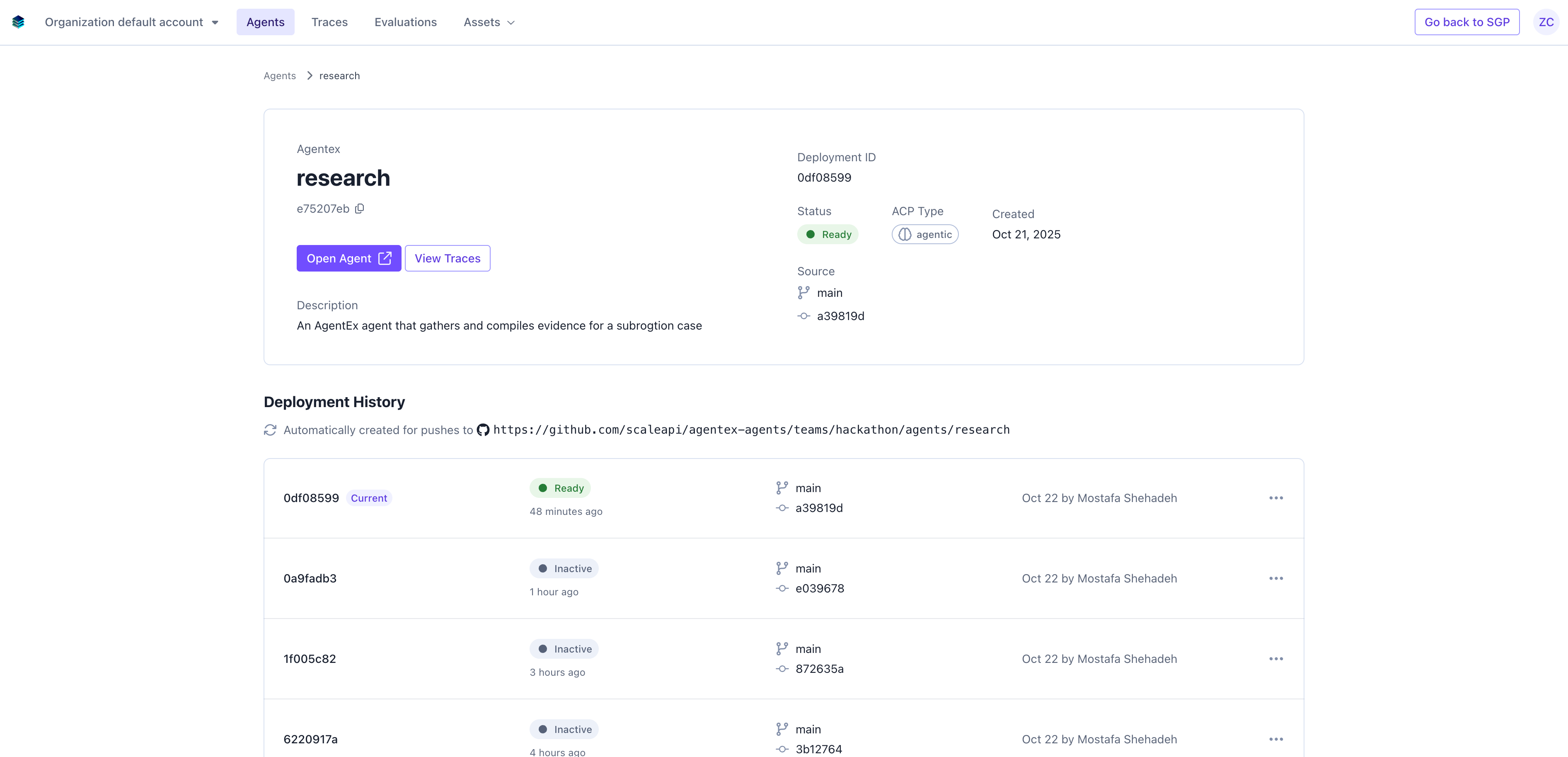Click the Inactive status badge on 1f005c82
1568x757 pixels.
(564, 649)
